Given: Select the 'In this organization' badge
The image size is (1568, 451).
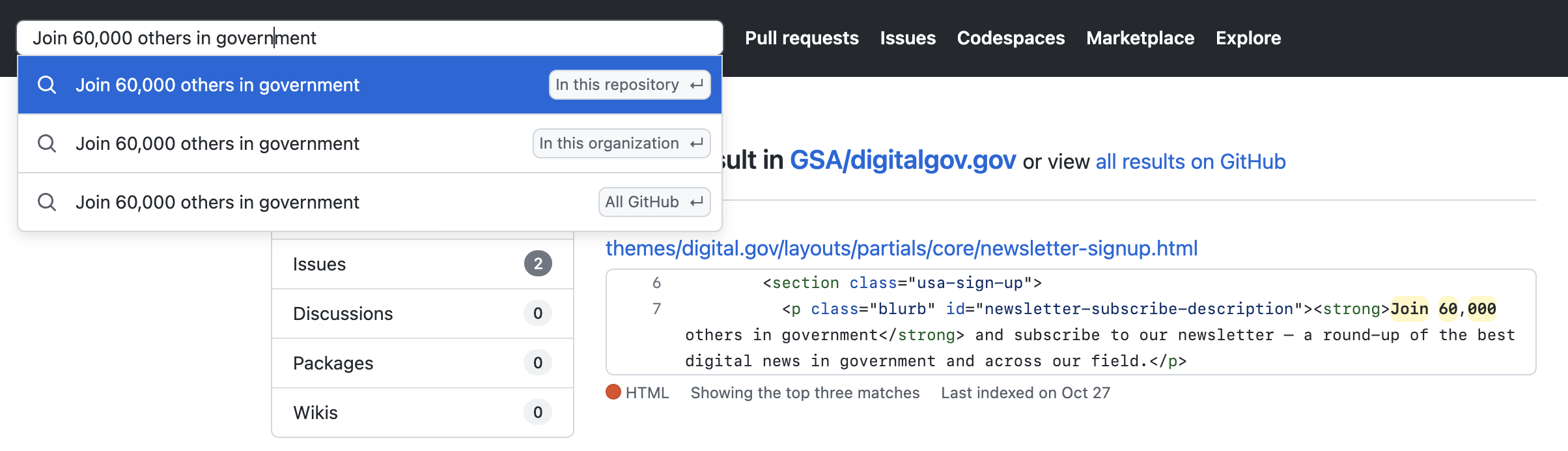Looking at the screenshot, I should (622, 143).
